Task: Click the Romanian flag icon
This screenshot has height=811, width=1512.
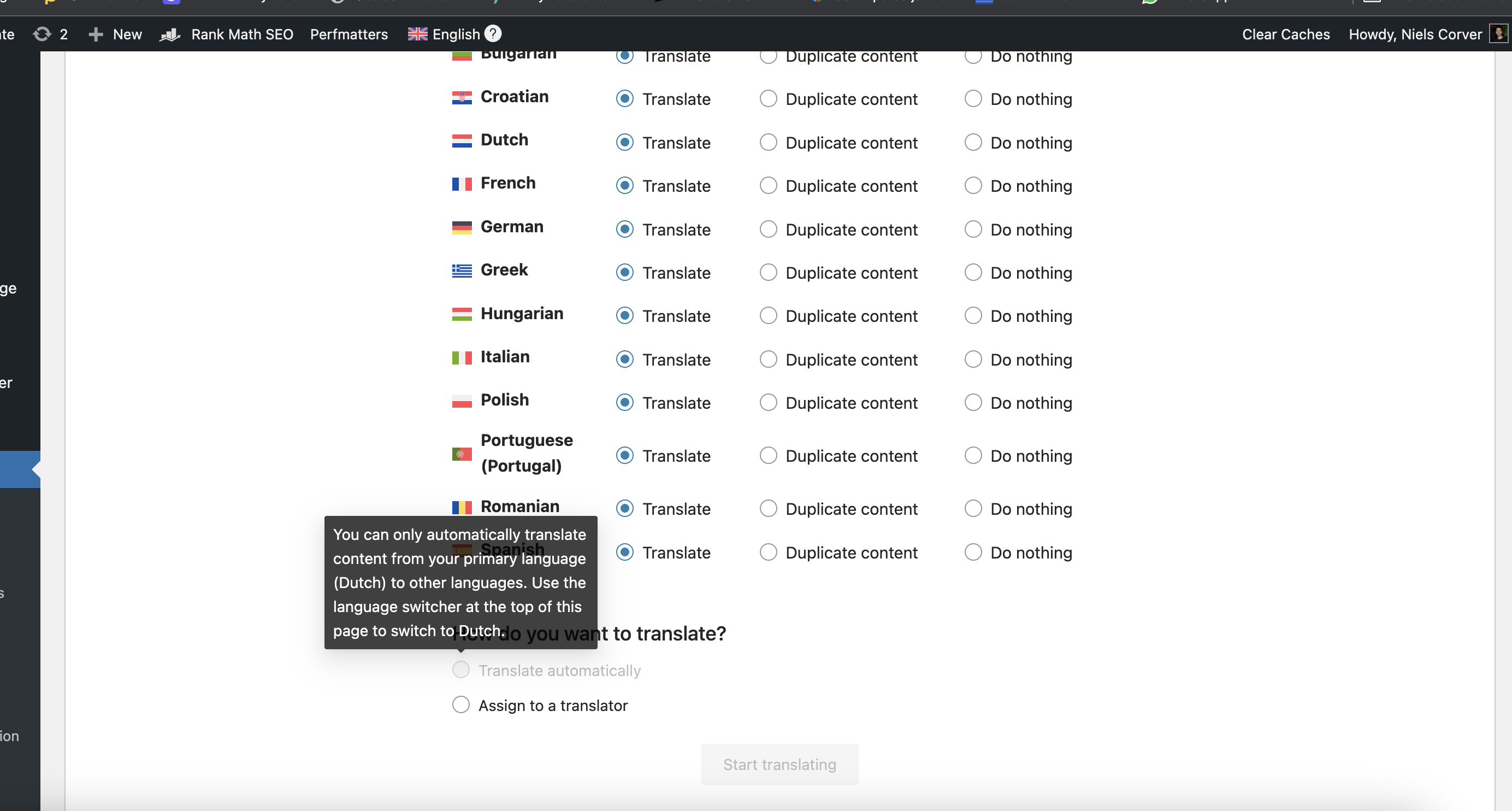Action: point(462,507)
